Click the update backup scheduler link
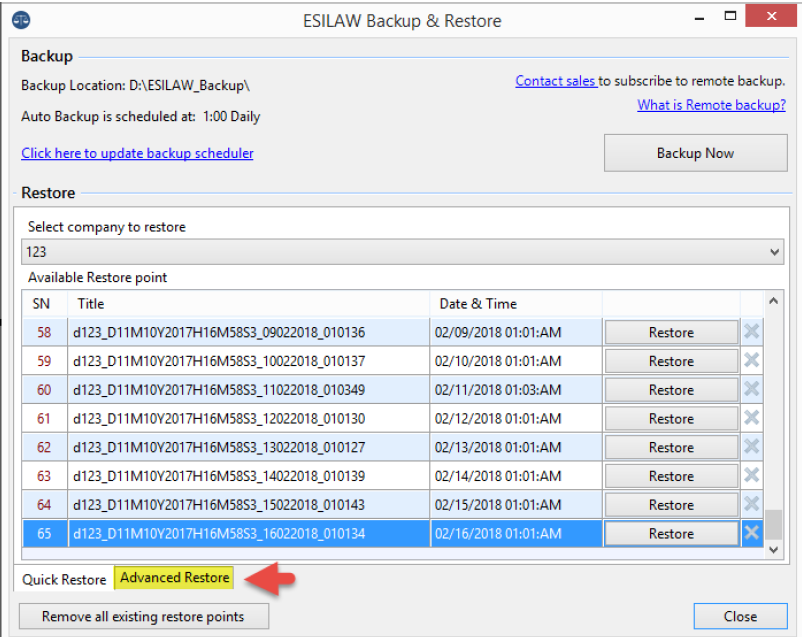The width and height of the screenshot is (802, 637). [137, 153]
